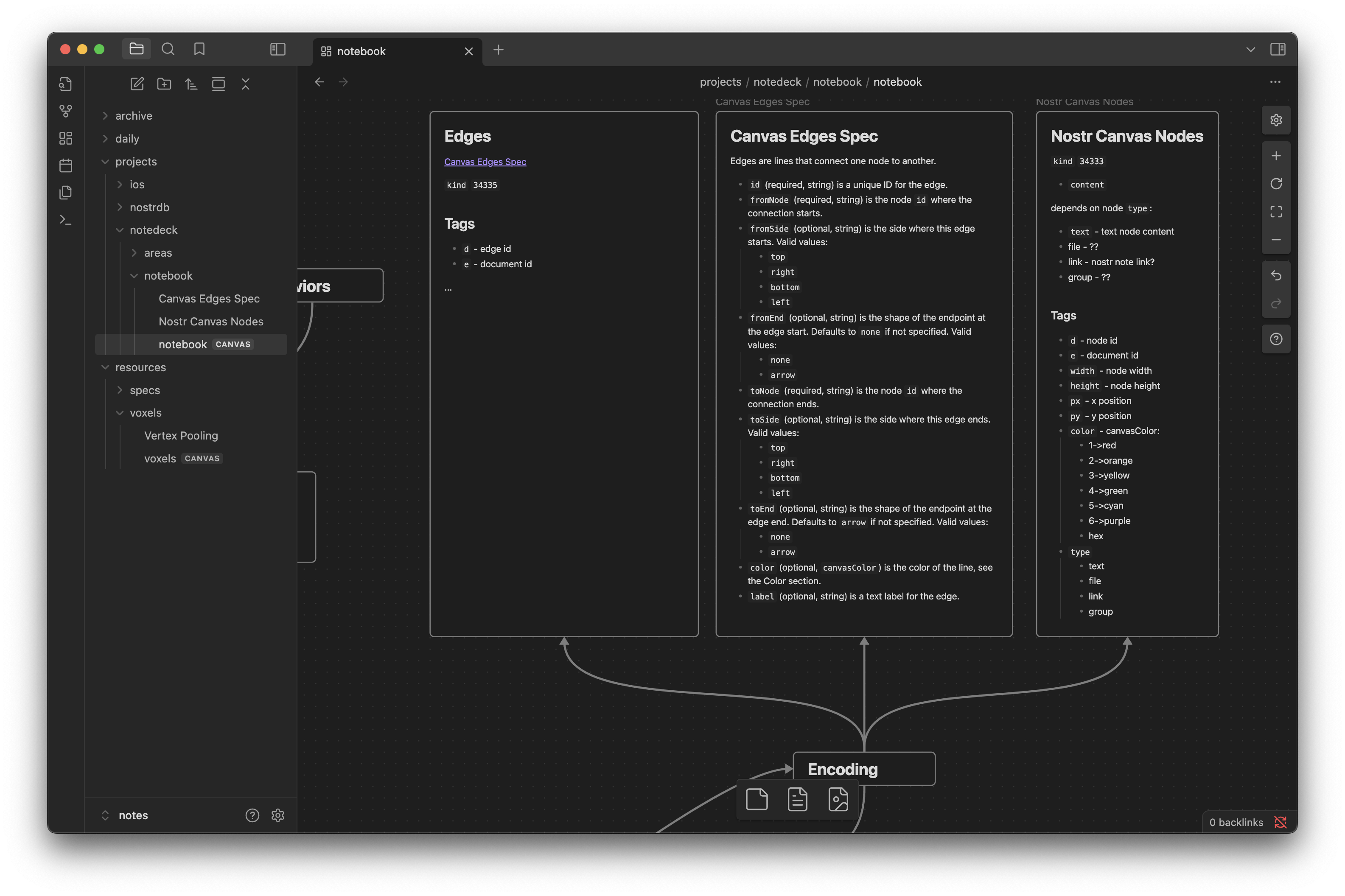Collapse all folders in explorer

coord(246,84)
